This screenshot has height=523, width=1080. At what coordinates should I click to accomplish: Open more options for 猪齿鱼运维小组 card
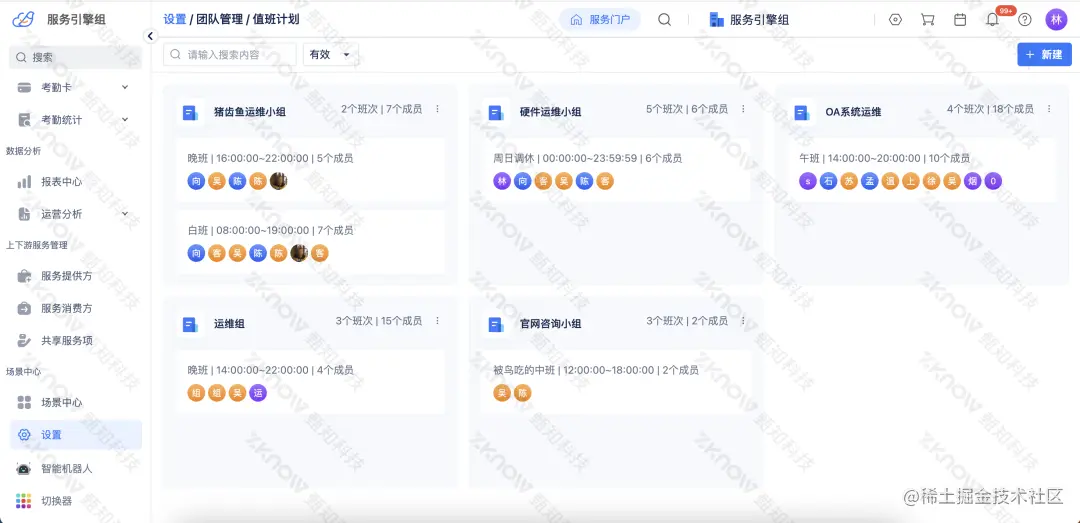coord(437,109)
